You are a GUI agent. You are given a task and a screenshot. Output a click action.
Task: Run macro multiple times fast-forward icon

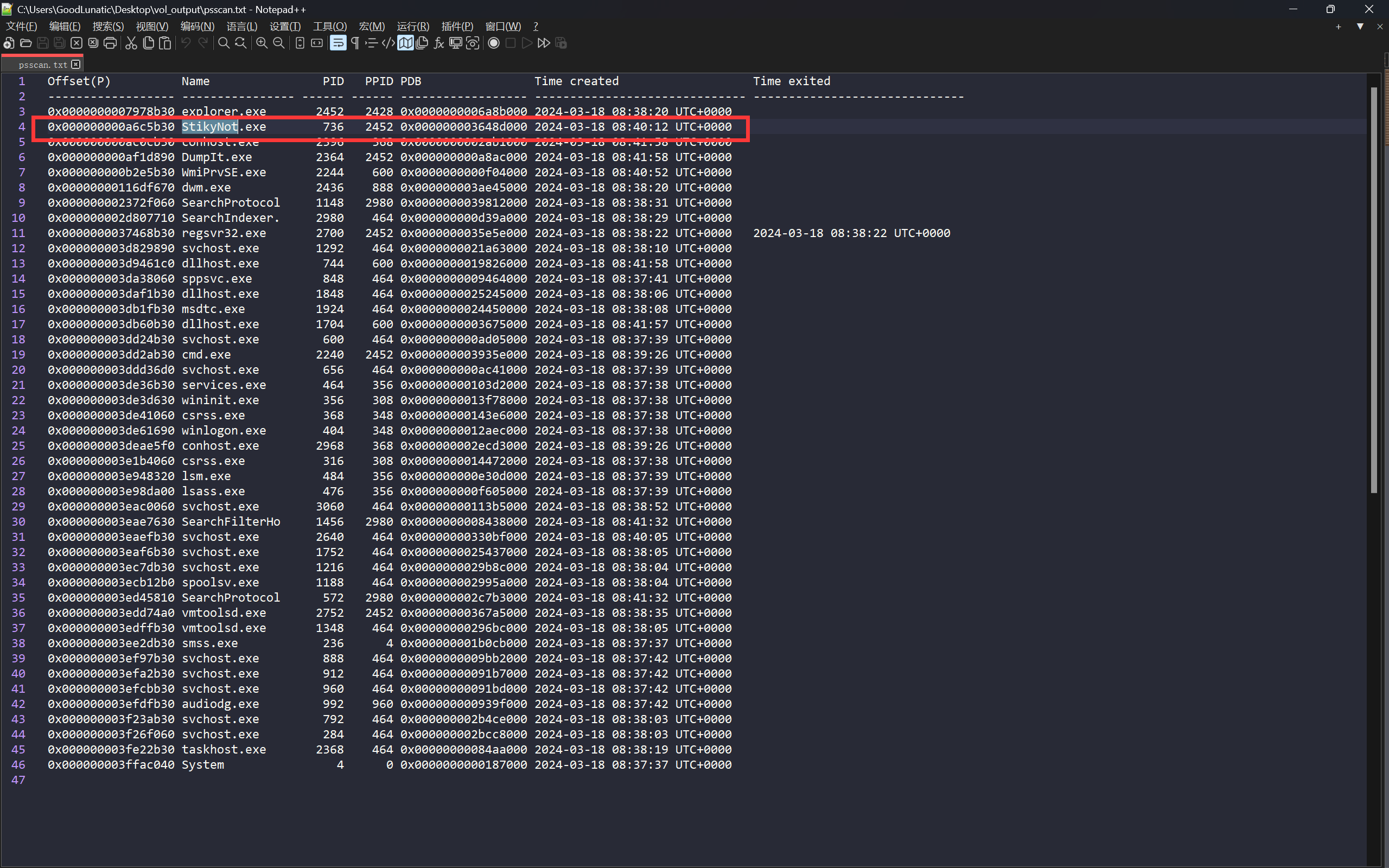544,43
